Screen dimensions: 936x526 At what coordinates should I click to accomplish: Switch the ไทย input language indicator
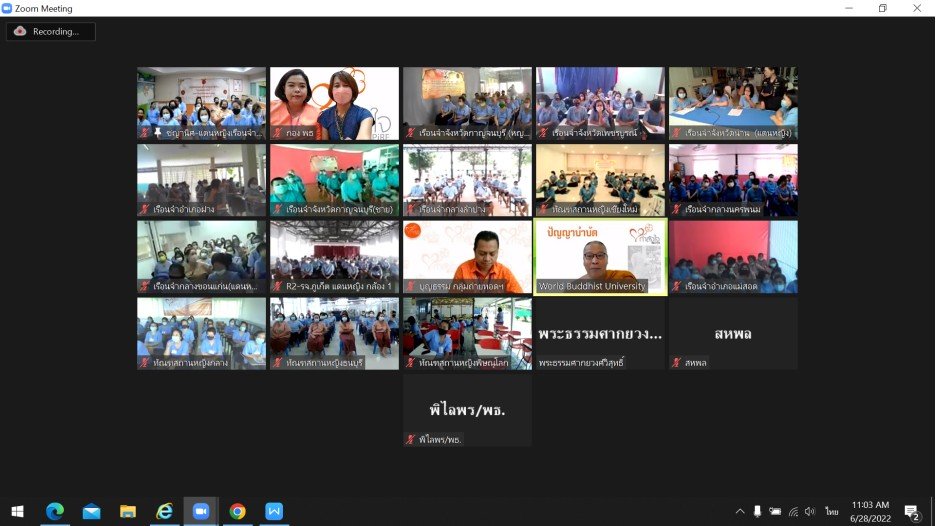pos(832,511)
